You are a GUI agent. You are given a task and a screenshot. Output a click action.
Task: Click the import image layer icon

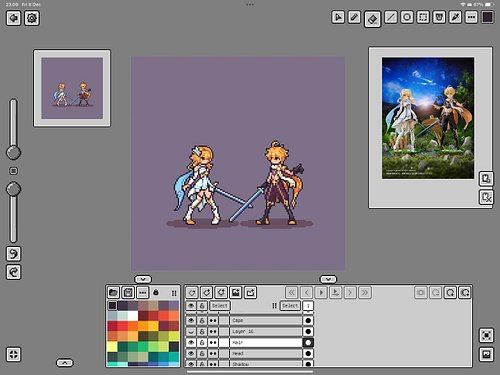(x=236, y=292)
